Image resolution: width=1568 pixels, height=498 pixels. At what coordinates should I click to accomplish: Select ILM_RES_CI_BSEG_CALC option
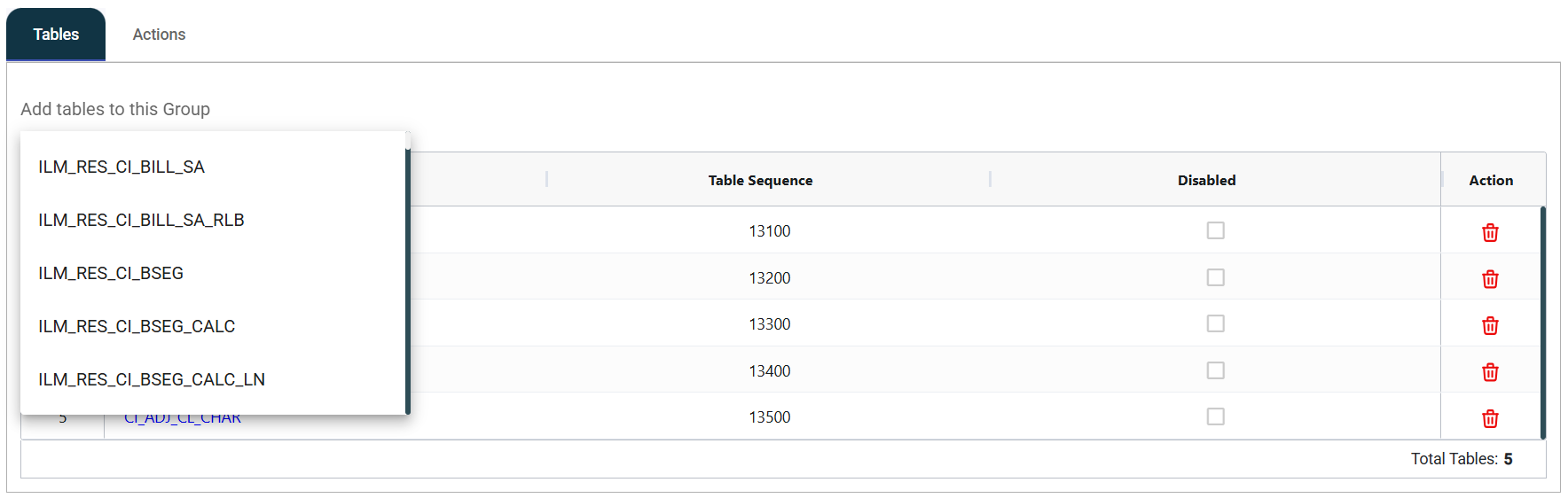137,326
